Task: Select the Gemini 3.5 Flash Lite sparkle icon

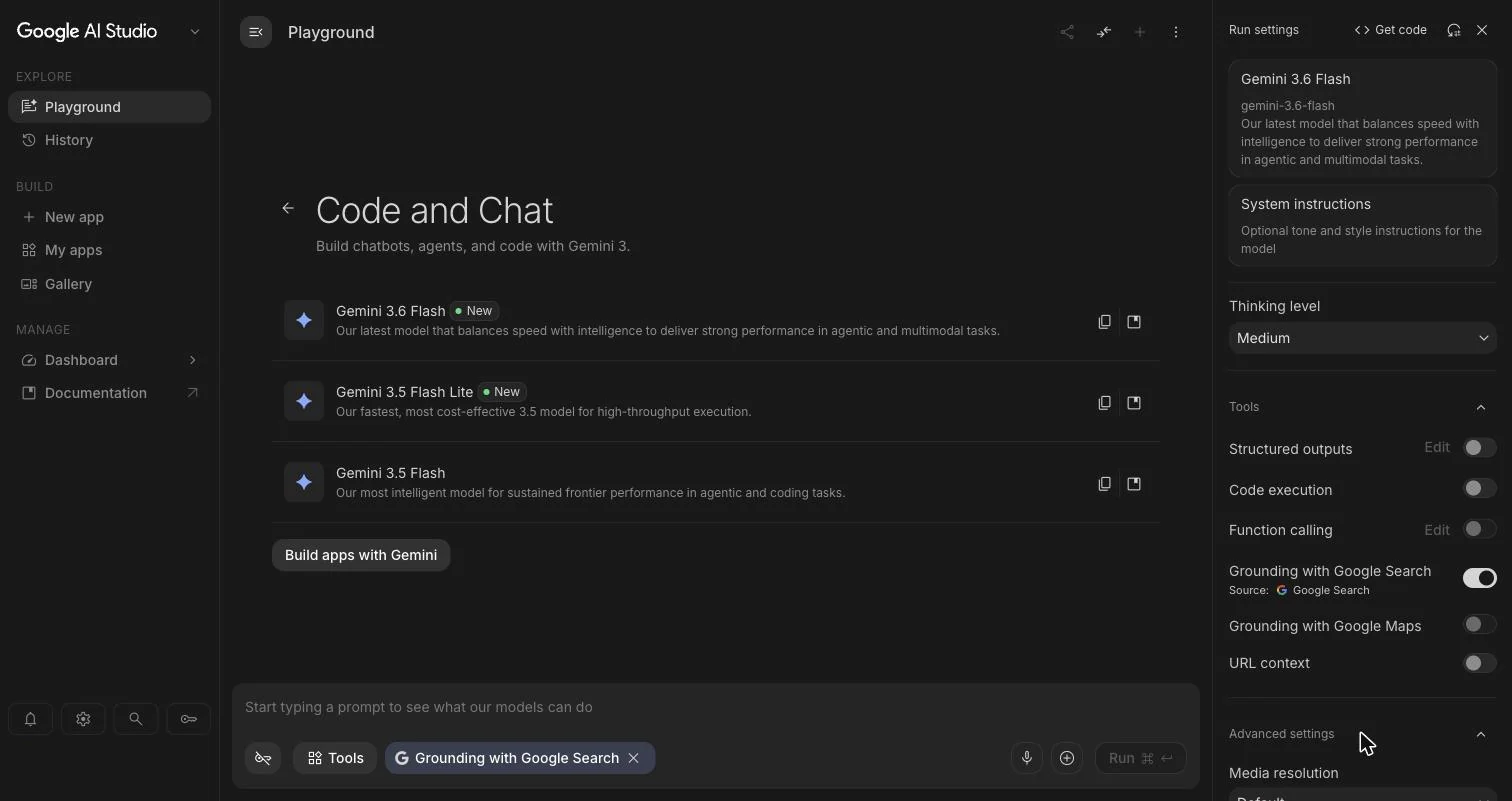Action: [304, 402]
